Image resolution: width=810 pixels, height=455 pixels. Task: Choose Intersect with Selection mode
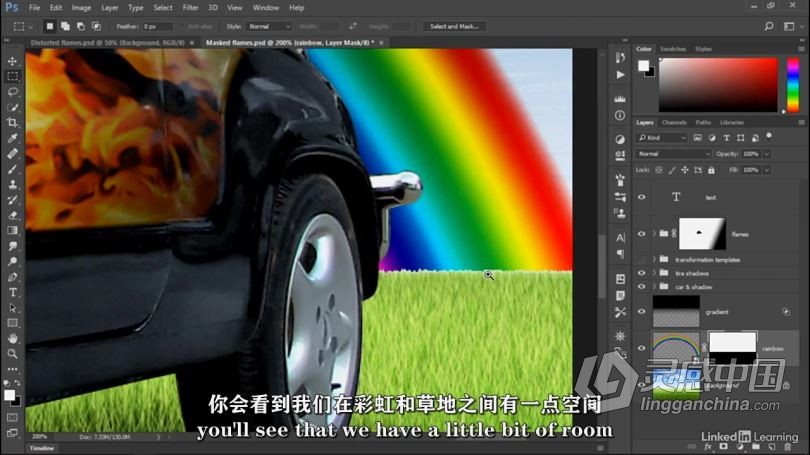point(96,26)
